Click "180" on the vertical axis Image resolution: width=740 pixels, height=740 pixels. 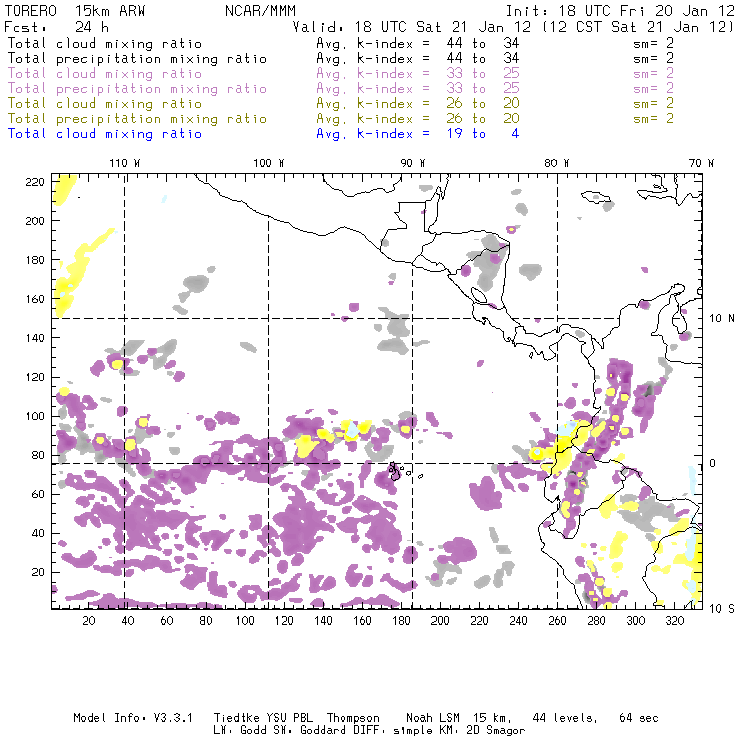pos(35,260)
